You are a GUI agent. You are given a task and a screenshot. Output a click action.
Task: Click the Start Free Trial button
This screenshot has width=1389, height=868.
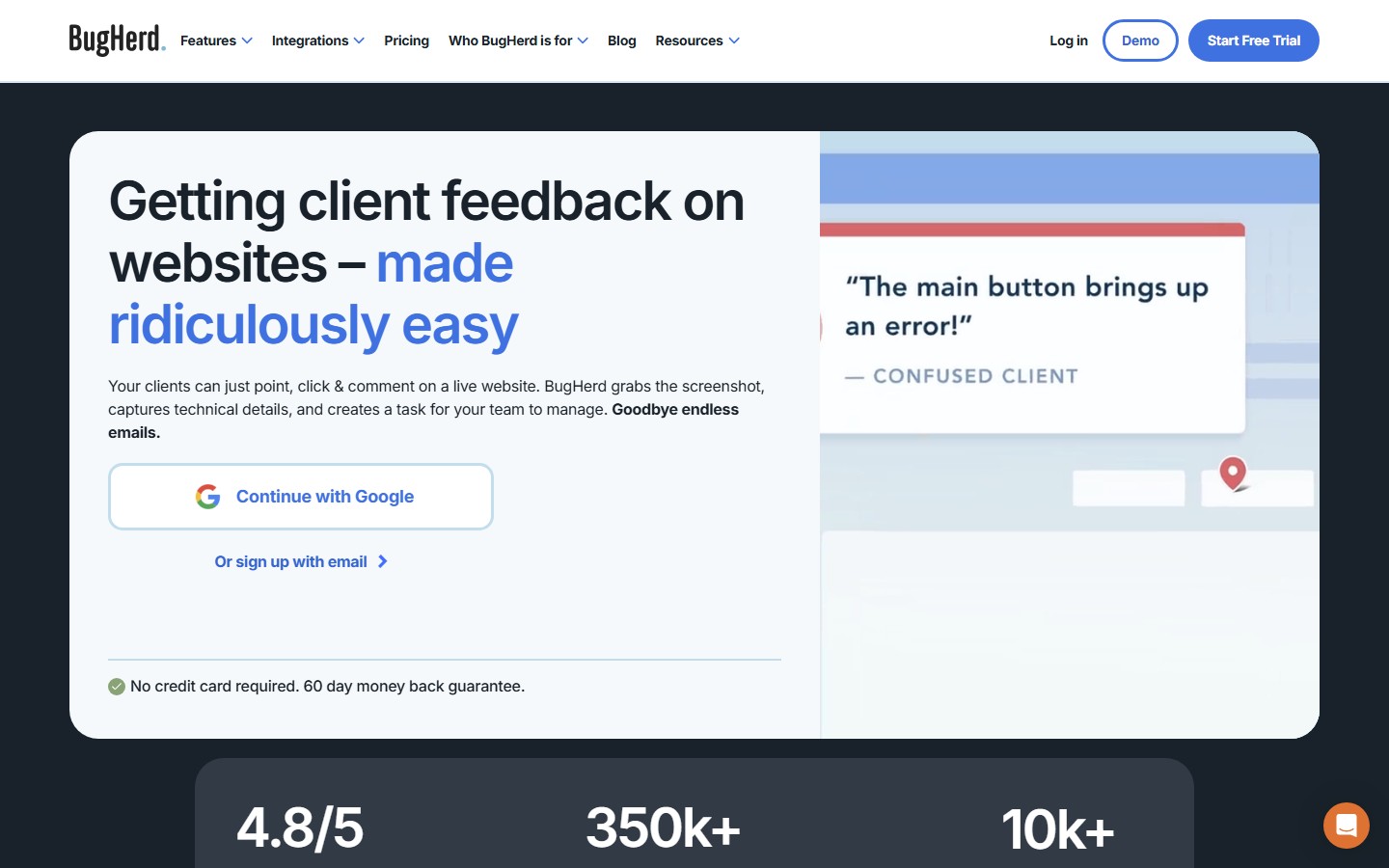click(x=1254, y=41)
